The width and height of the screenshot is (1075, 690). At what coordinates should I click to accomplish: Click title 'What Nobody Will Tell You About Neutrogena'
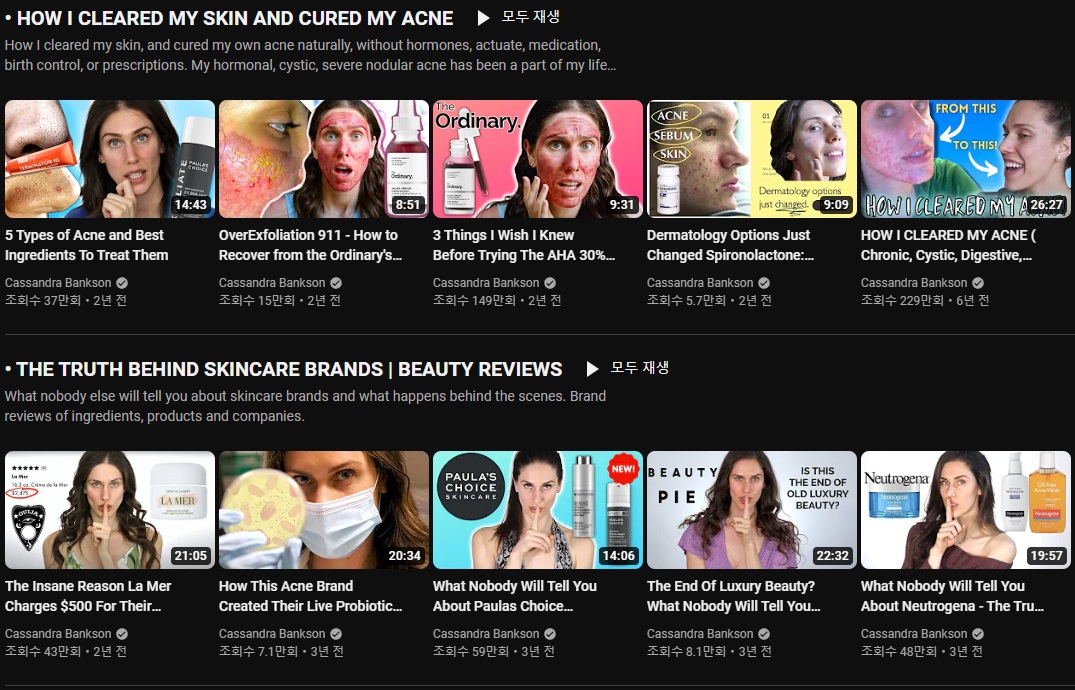pyautogui.click(x=952, y=596)
